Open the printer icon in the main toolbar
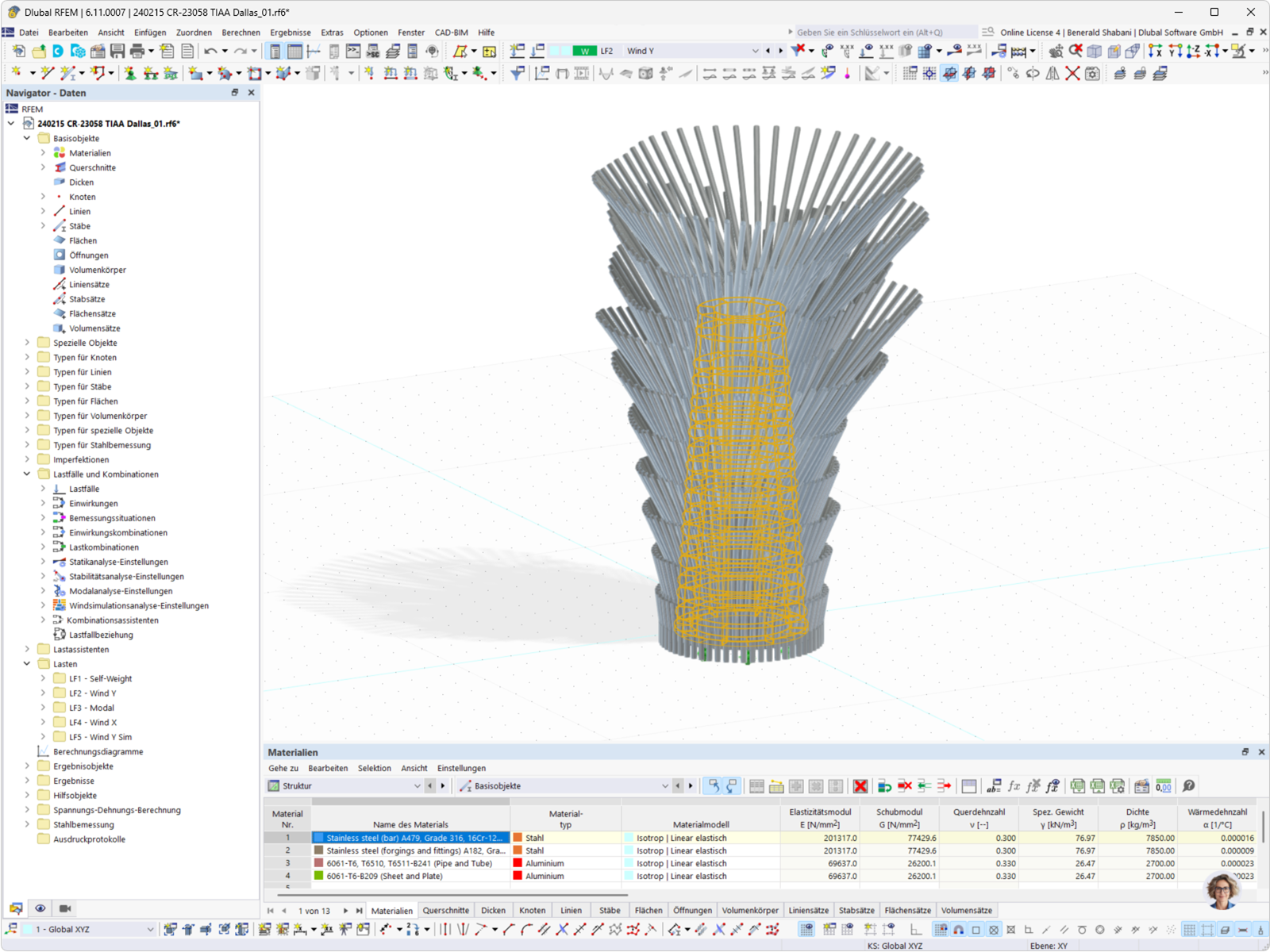Image resolution: width=1270 pixels, height=952 pixels. (137, 50)
